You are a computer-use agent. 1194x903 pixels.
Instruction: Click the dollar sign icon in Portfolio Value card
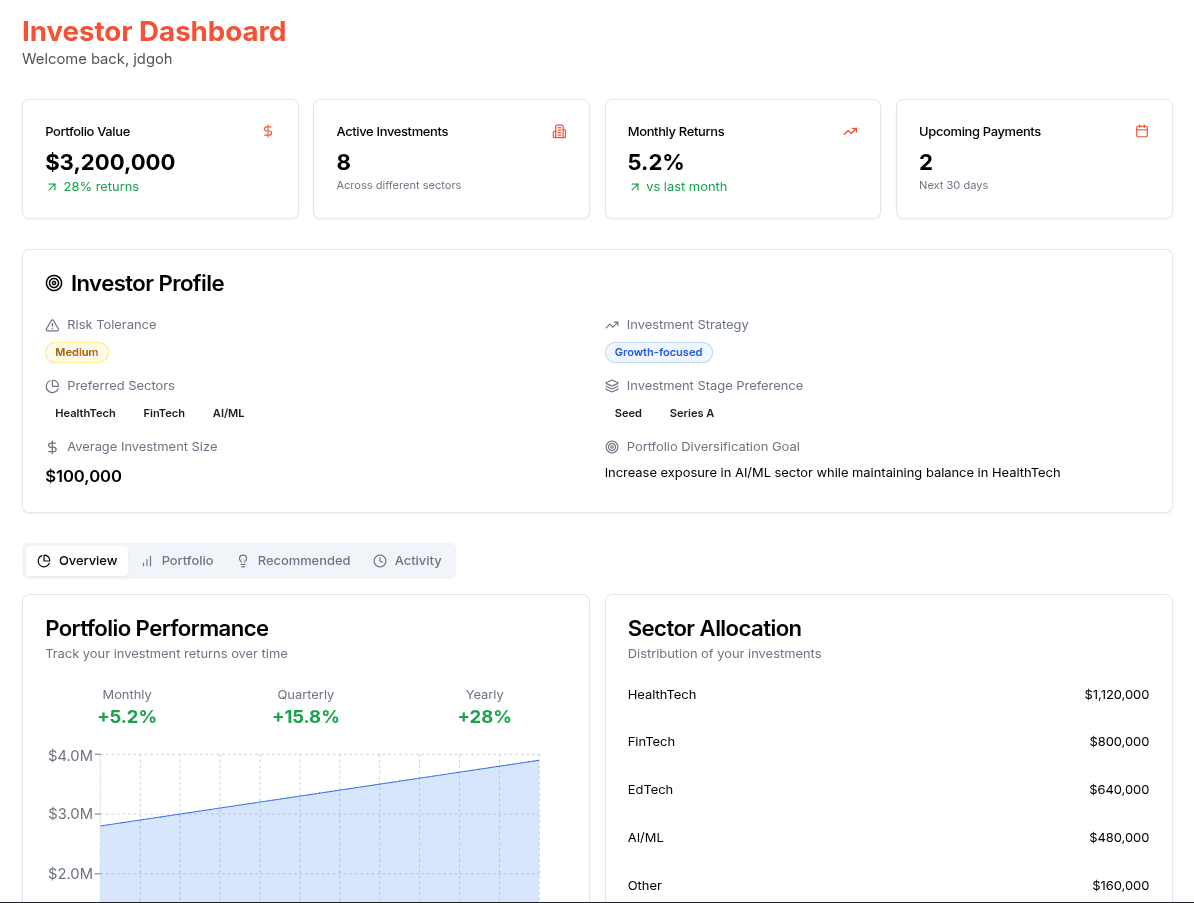tap(268, 131)
